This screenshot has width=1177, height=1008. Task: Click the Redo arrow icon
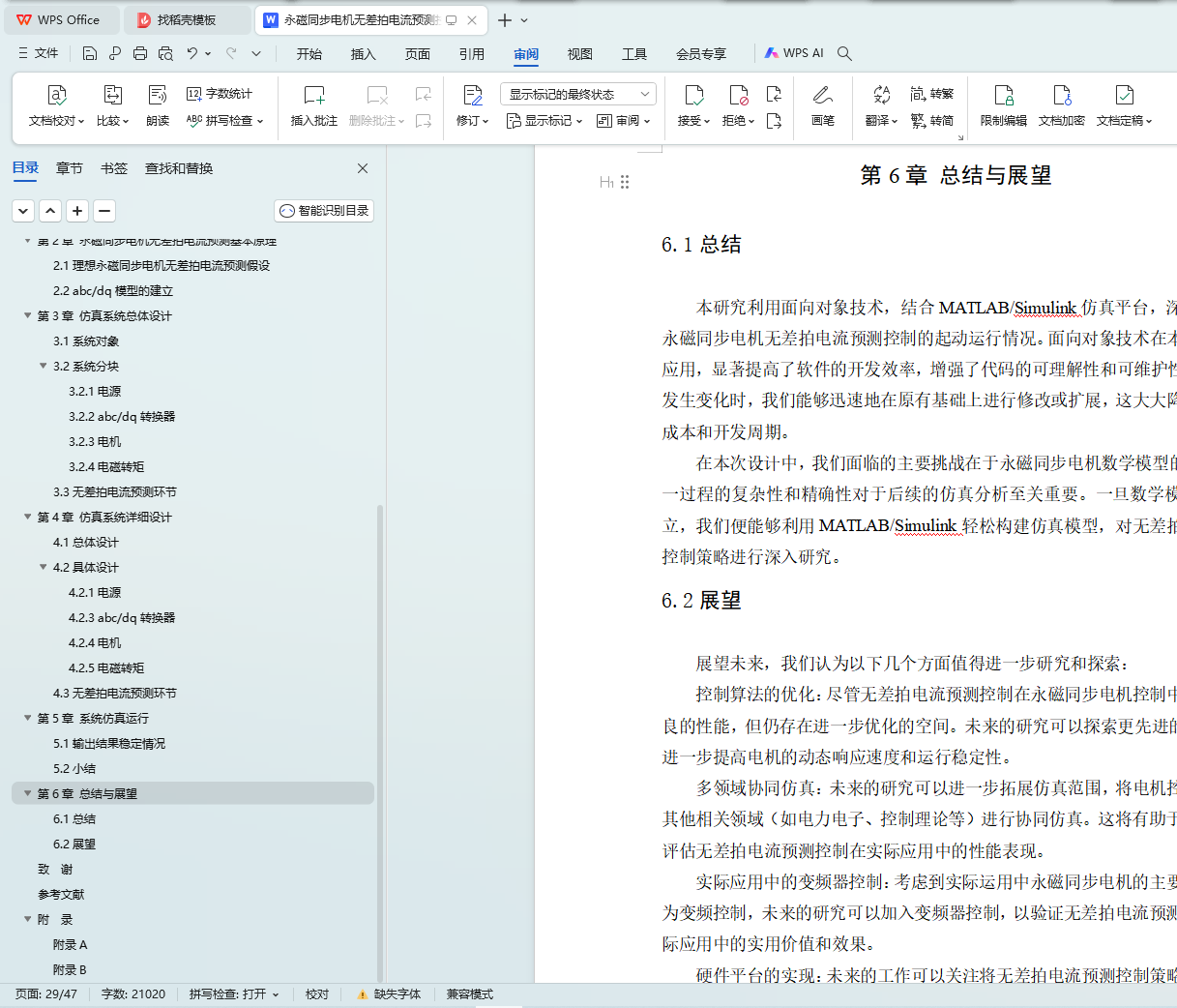coord(231,53)
